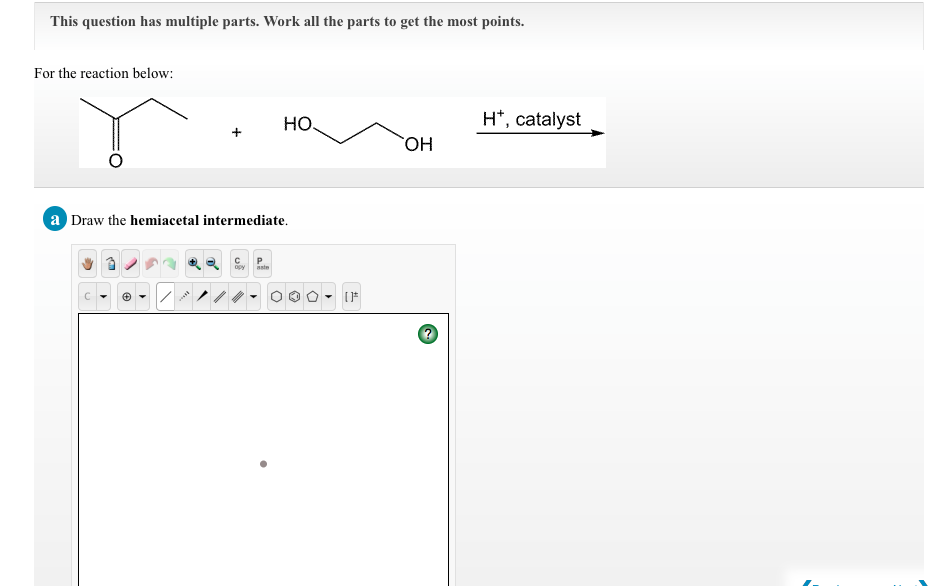
Task: Click the Paste toolbar button
Action: tap(260, 264)
